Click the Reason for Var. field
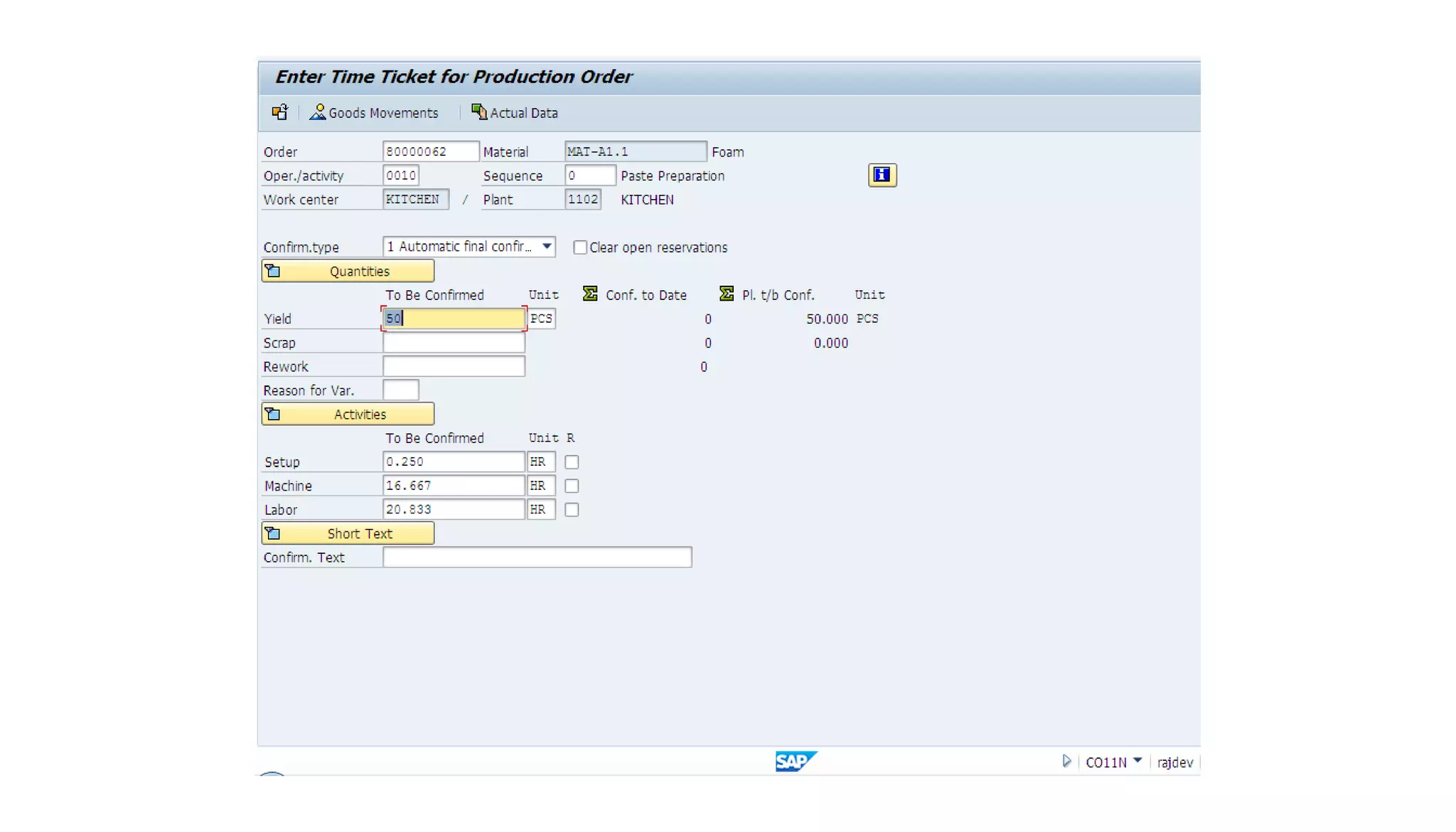Viewport: 1456px width, 832px height. click(x=400, y=390)
